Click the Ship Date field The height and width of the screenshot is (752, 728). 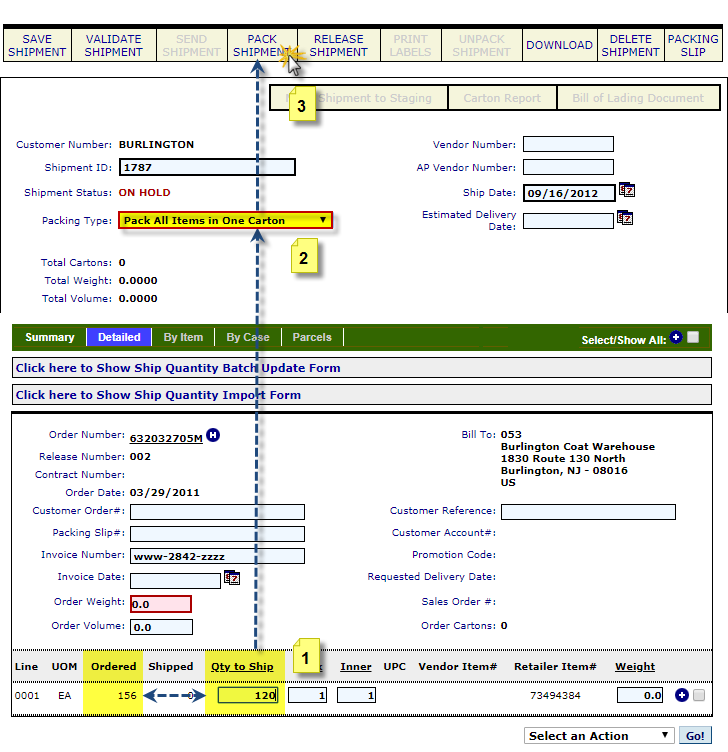click(x=569, y=193)
